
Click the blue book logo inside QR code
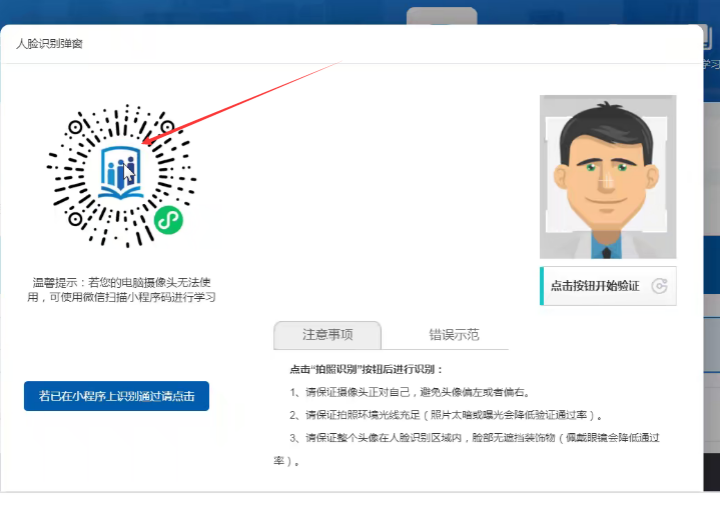(120, 172)
